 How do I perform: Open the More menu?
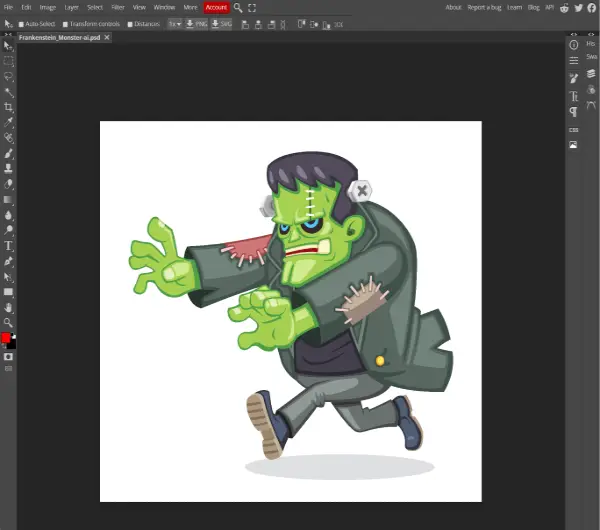click(190, 7)
